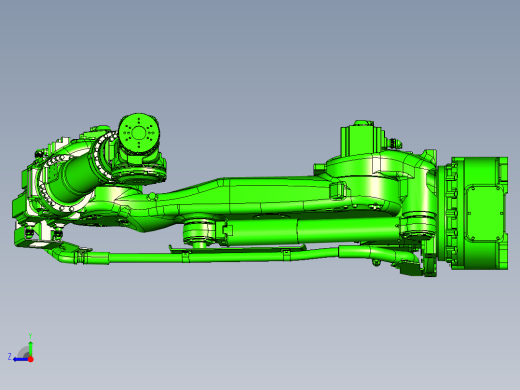Click the blue Z axis arrow of the triad
This screenshot has width=520, height=390.
pyautogui.click(x=21, y=359)
